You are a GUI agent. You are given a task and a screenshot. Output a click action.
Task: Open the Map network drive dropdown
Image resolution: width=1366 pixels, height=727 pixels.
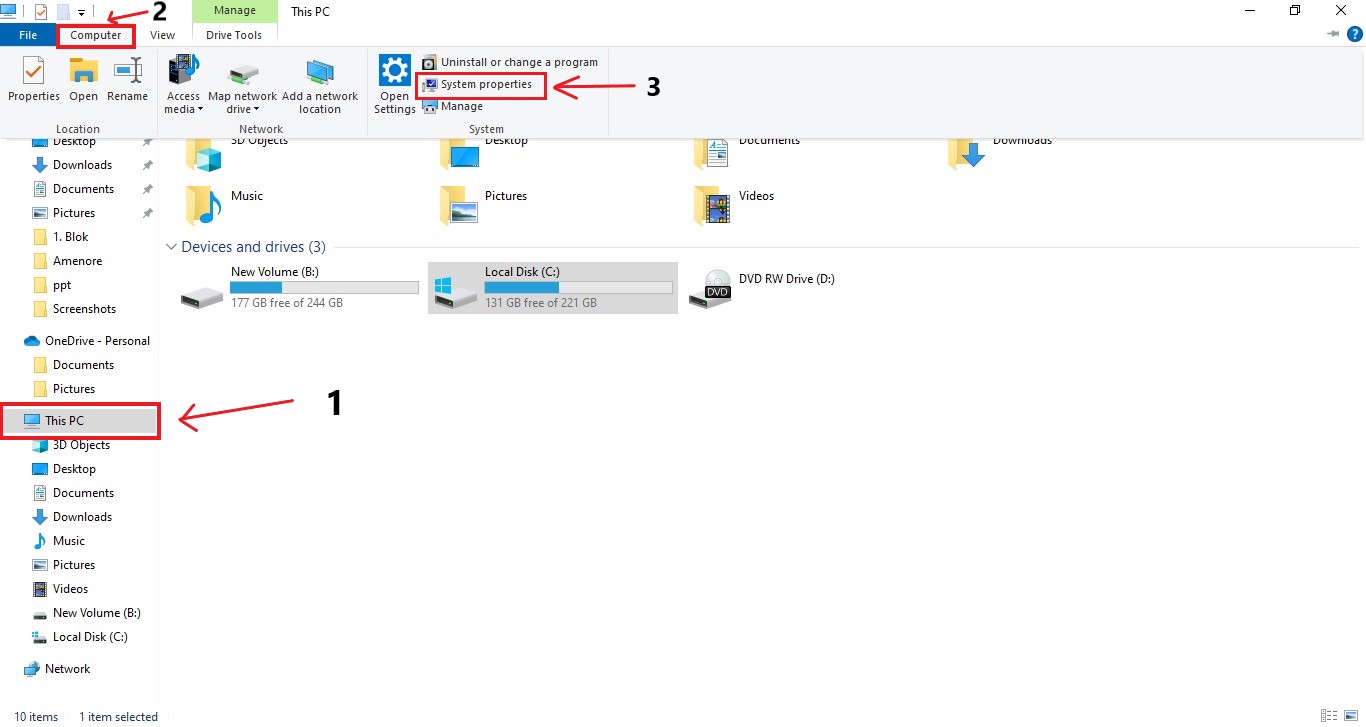click(242, 110)
